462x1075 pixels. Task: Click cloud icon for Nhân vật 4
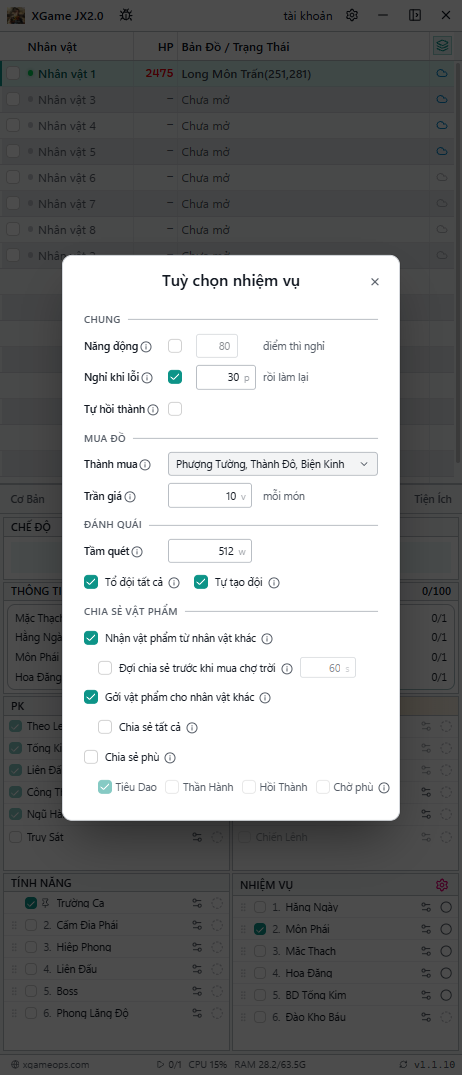point(442,125)
